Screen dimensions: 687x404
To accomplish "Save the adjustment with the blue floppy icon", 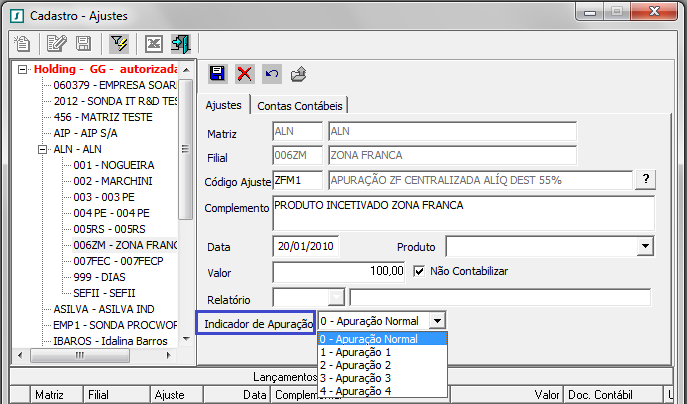I will pyautogui.click(x=218, y=73).
